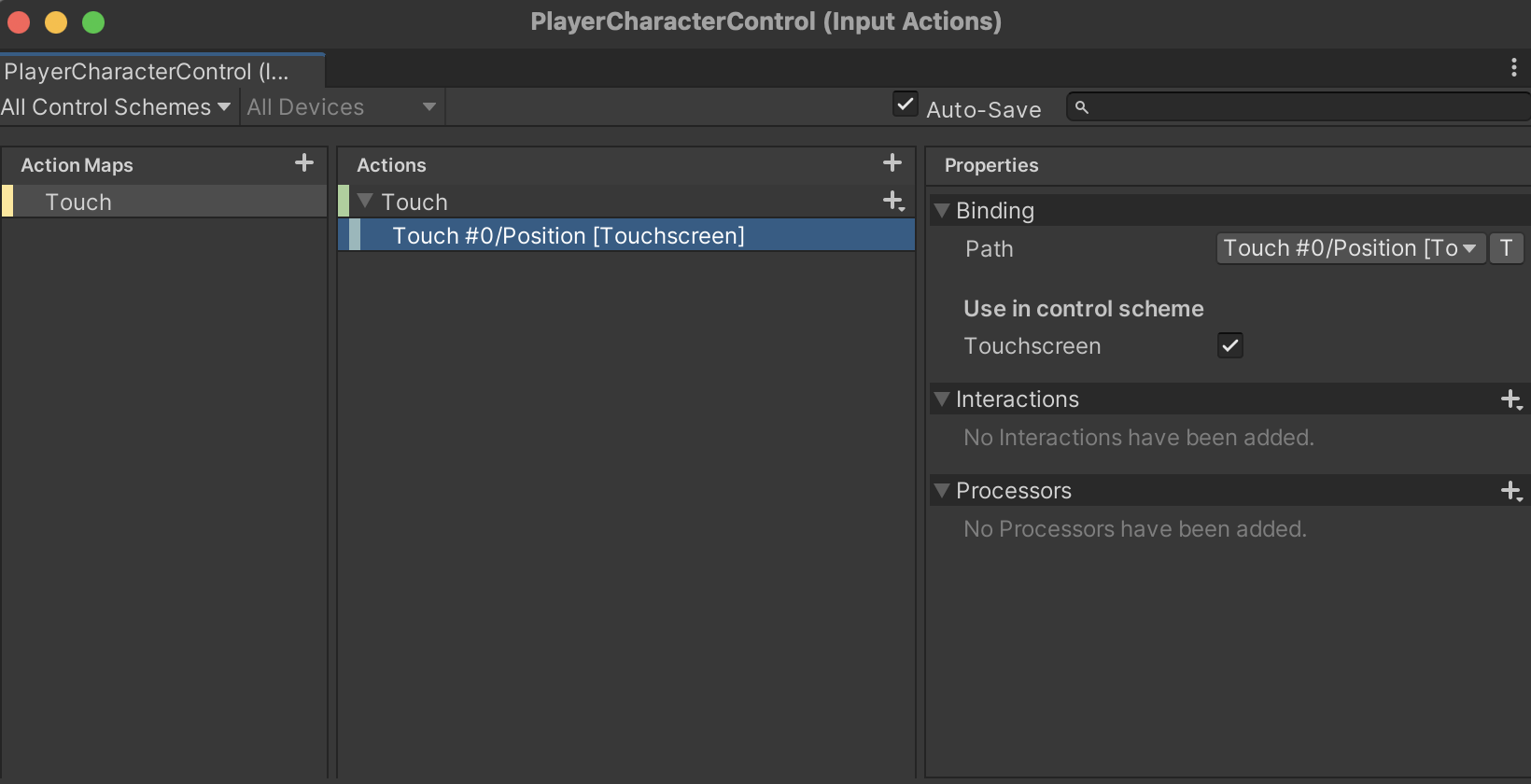The image size is (1531, 784).
Task: Open the binding Path dropdown
Action: 1350,248
